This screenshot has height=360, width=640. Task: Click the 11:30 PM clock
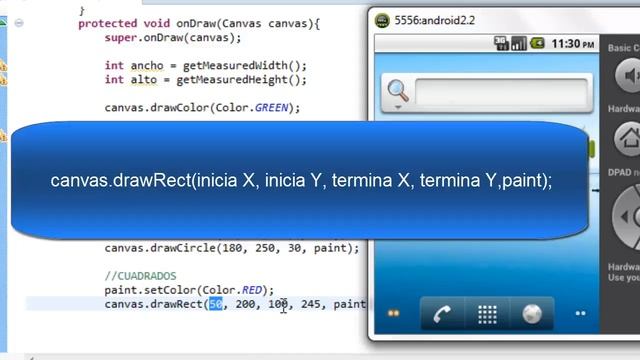(x=573, y=44)
